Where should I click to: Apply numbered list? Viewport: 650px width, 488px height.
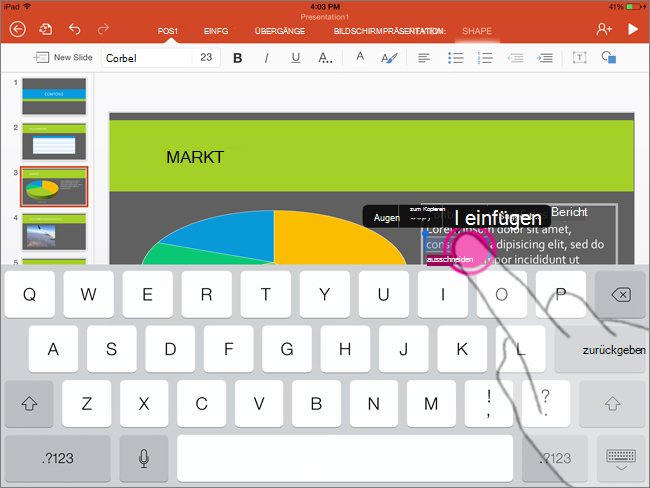[x=485, y=58]
